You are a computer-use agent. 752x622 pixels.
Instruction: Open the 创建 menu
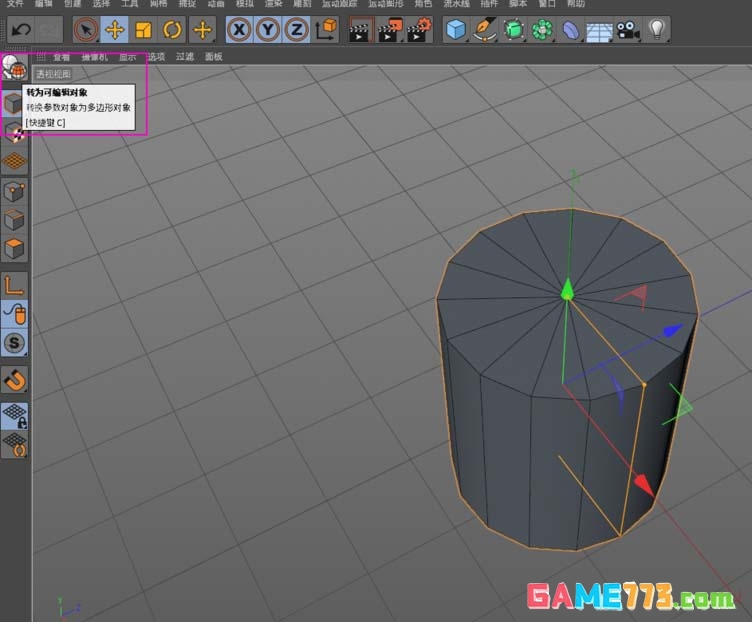tap(72, 3)
